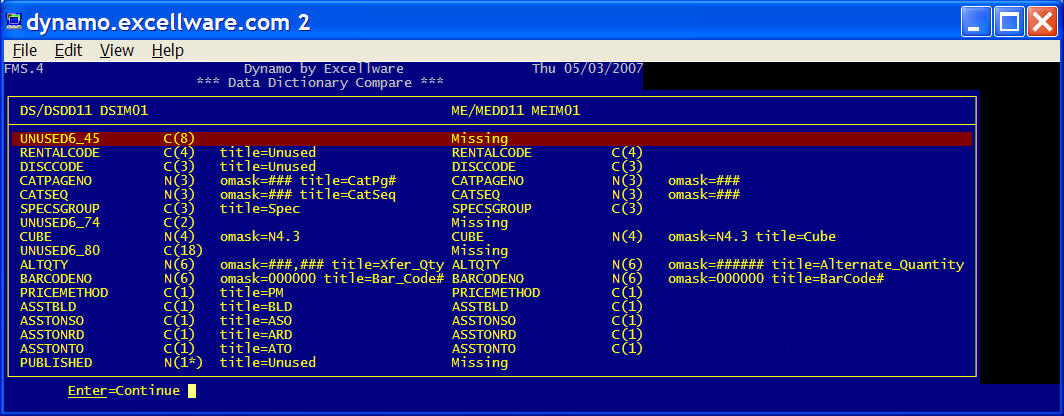Image resolution: width=1064 pixels, height=416 pixels.
Task: Click right column RENTALCODE field
Action: (x=492, y=153)
